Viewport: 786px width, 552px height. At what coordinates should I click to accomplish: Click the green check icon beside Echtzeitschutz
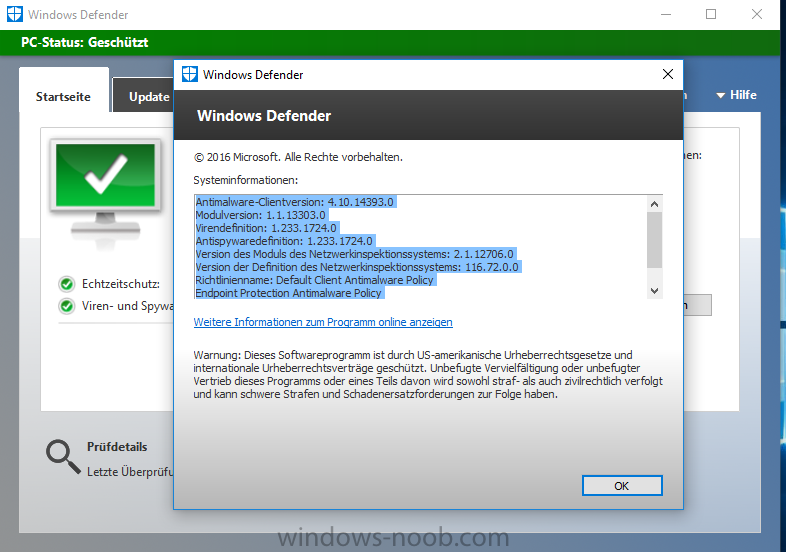pyautogui.click(x=67, y=284)
